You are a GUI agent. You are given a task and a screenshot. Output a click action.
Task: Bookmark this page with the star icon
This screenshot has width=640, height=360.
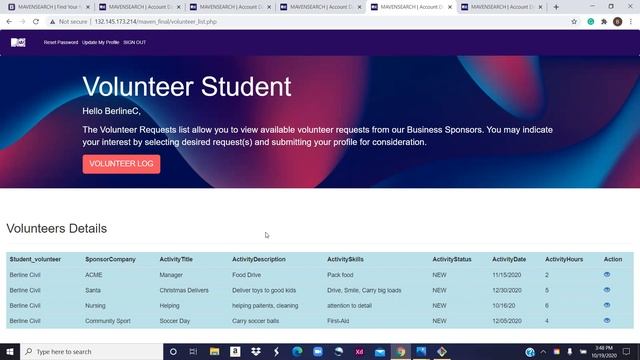[574, 22]
